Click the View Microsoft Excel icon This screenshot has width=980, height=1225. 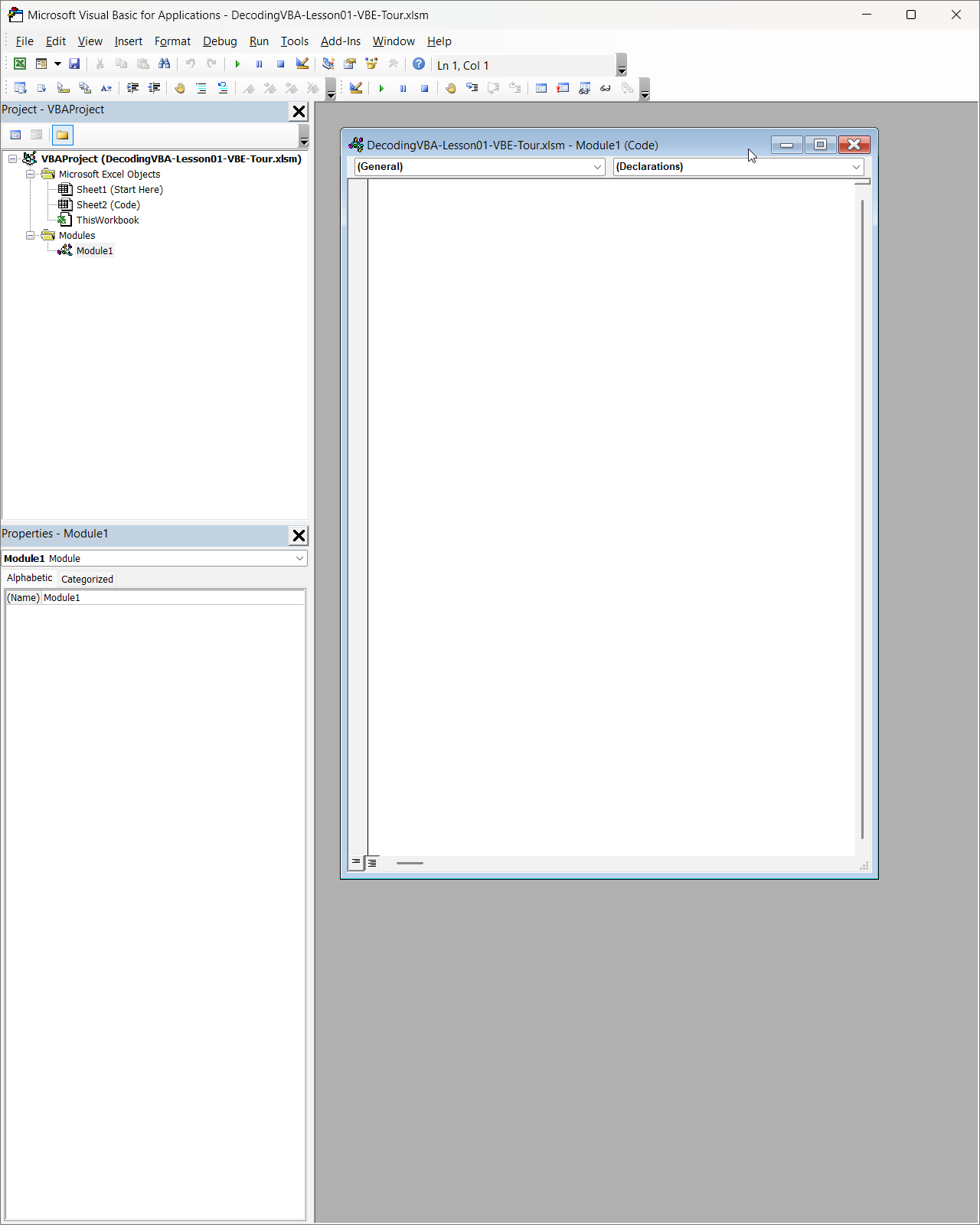tap(20, 64)
